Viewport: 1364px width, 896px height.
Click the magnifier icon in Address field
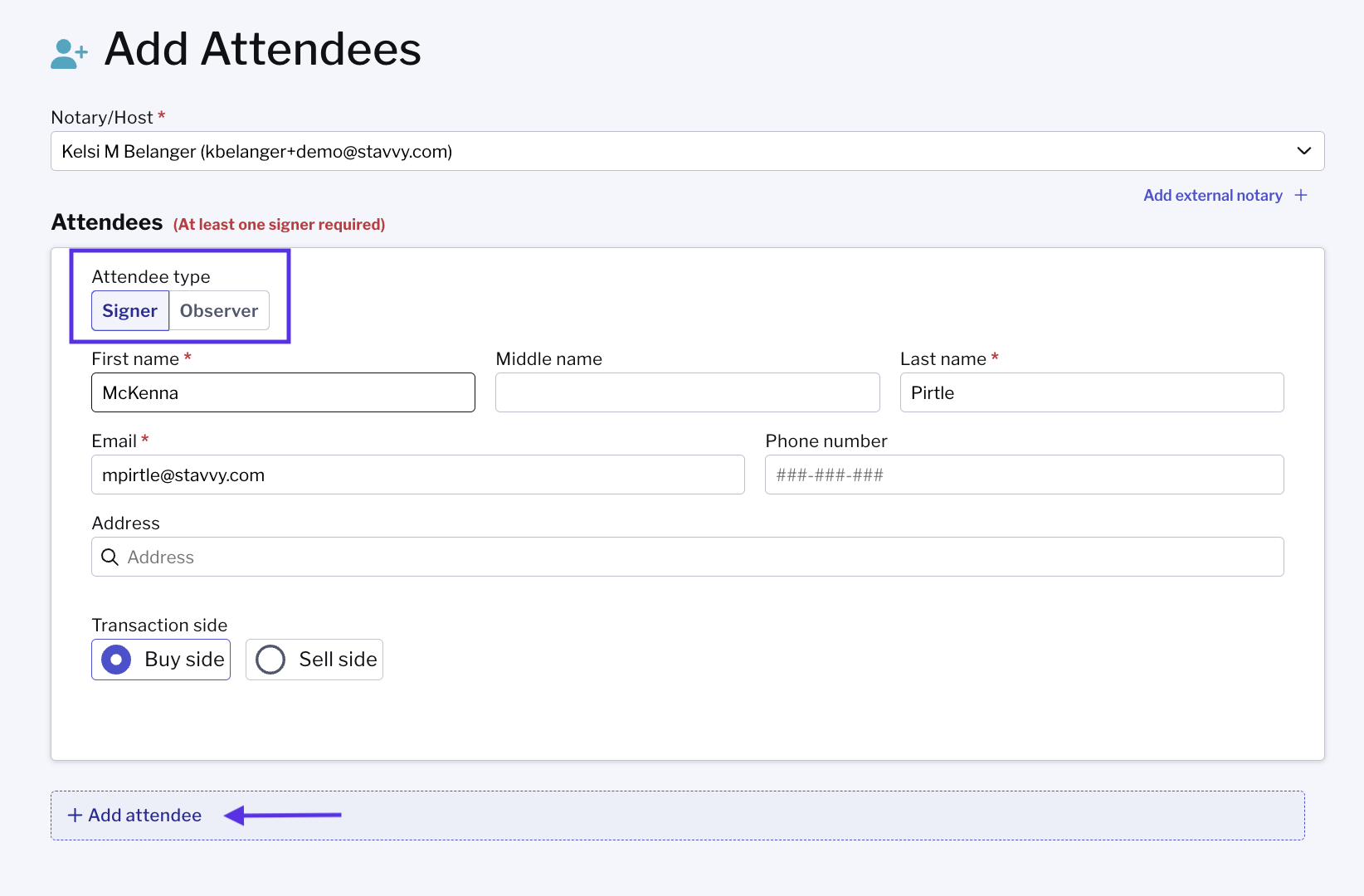[x=110, y=557]
